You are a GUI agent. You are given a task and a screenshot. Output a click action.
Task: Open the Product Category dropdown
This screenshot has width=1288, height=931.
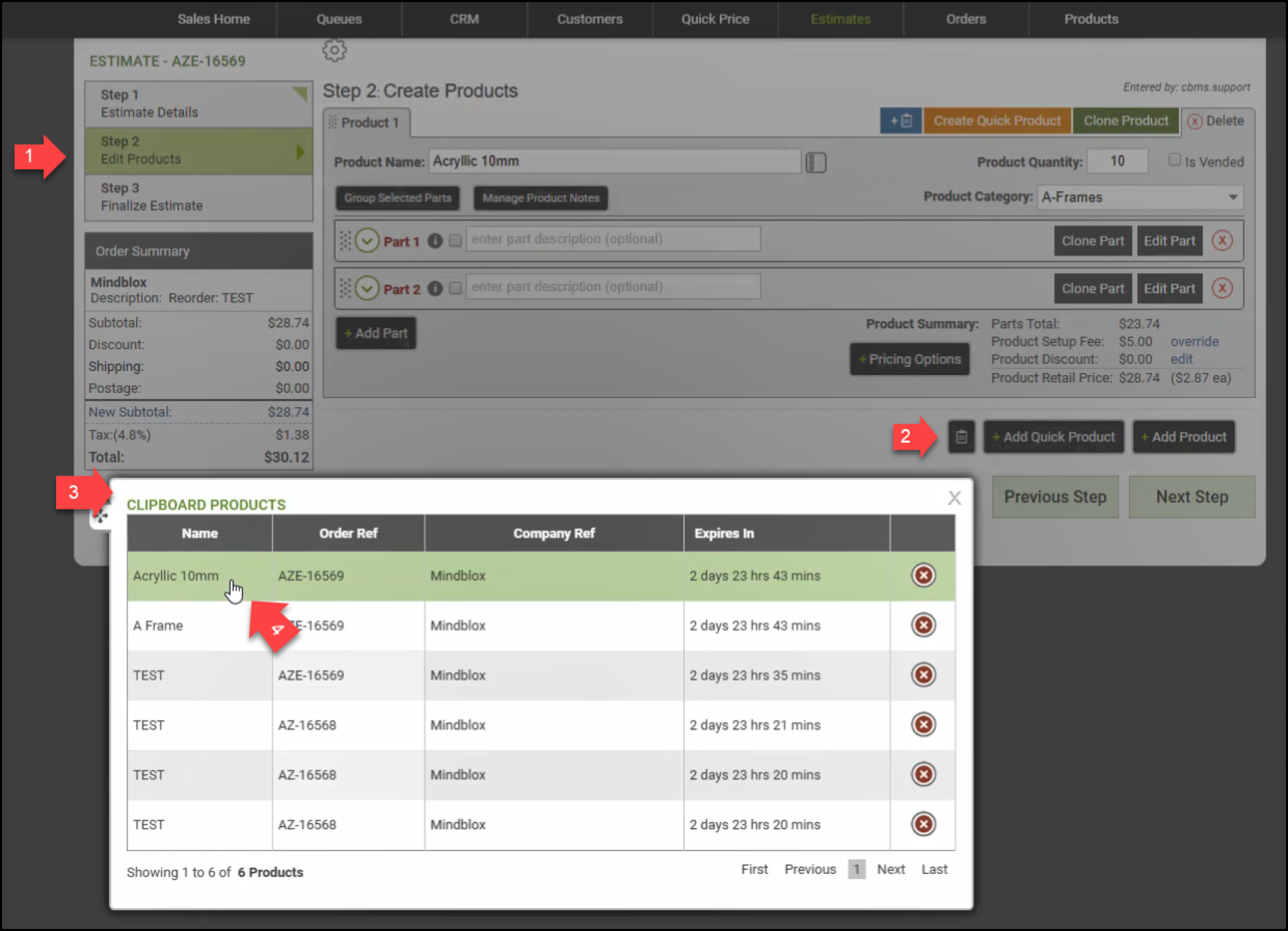tap(1140, 197)
